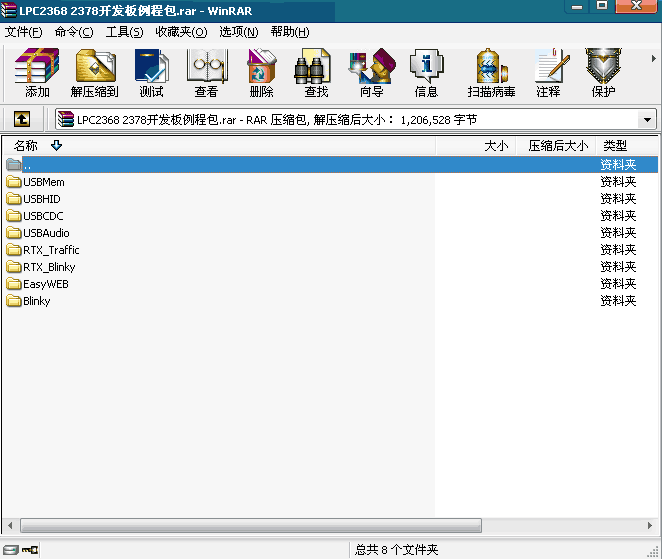Select the USBCDC folder name
662x559 pixels.
(43, 216)
